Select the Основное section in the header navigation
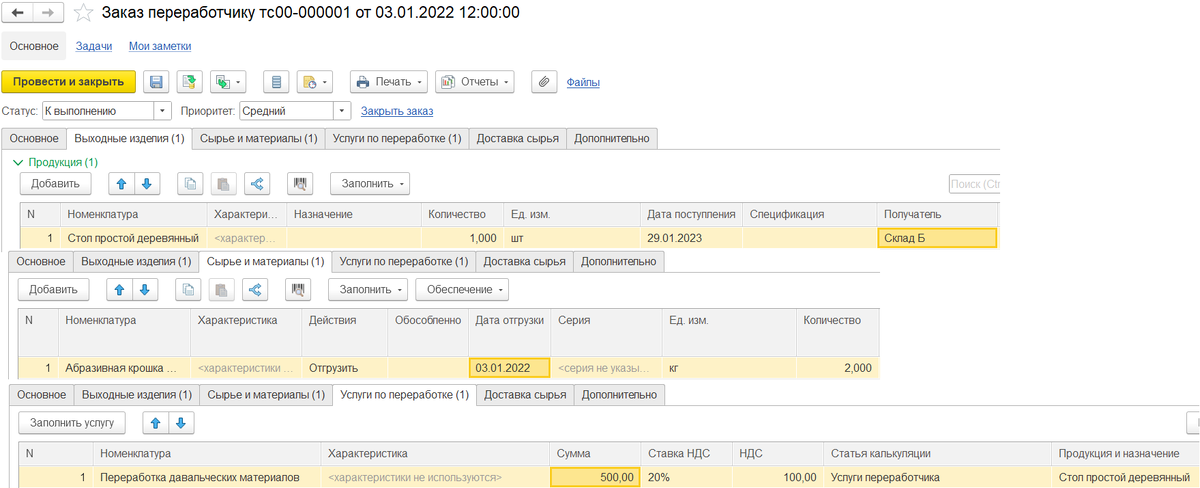 coord(34,46)
